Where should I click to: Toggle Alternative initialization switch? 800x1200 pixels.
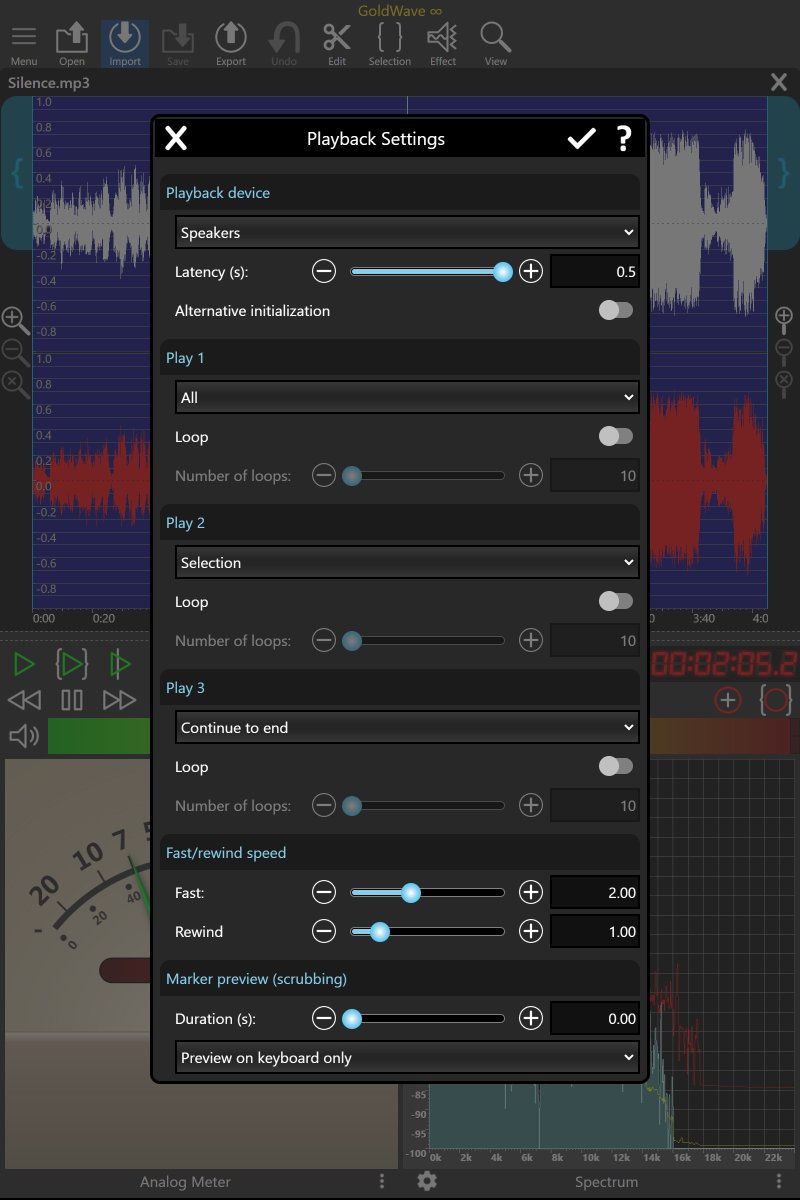coord(616,311)
